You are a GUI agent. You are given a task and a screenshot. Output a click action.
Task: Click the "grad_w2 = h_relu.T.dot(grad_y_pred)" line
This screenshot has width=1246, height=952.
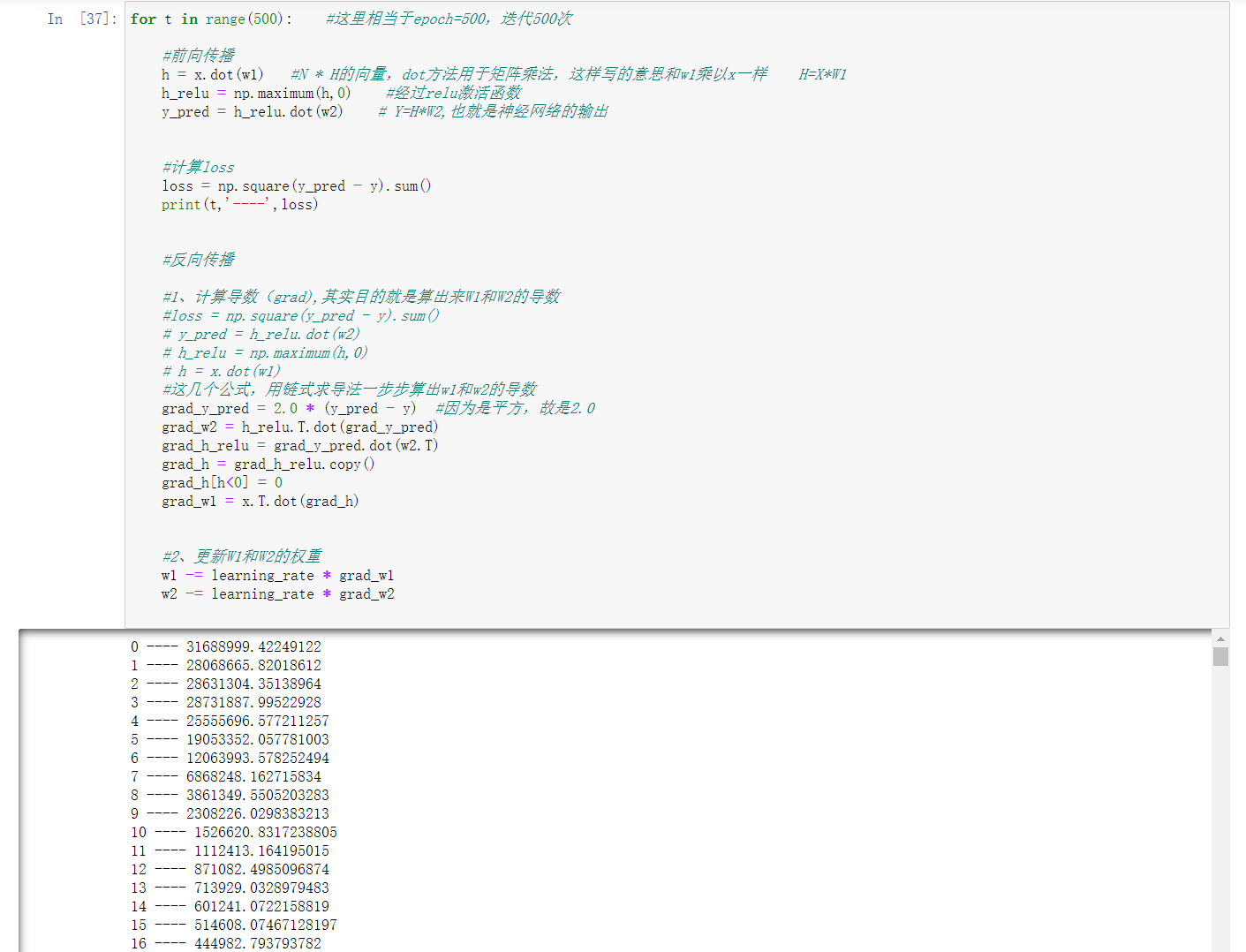click(x=300, y=427)
